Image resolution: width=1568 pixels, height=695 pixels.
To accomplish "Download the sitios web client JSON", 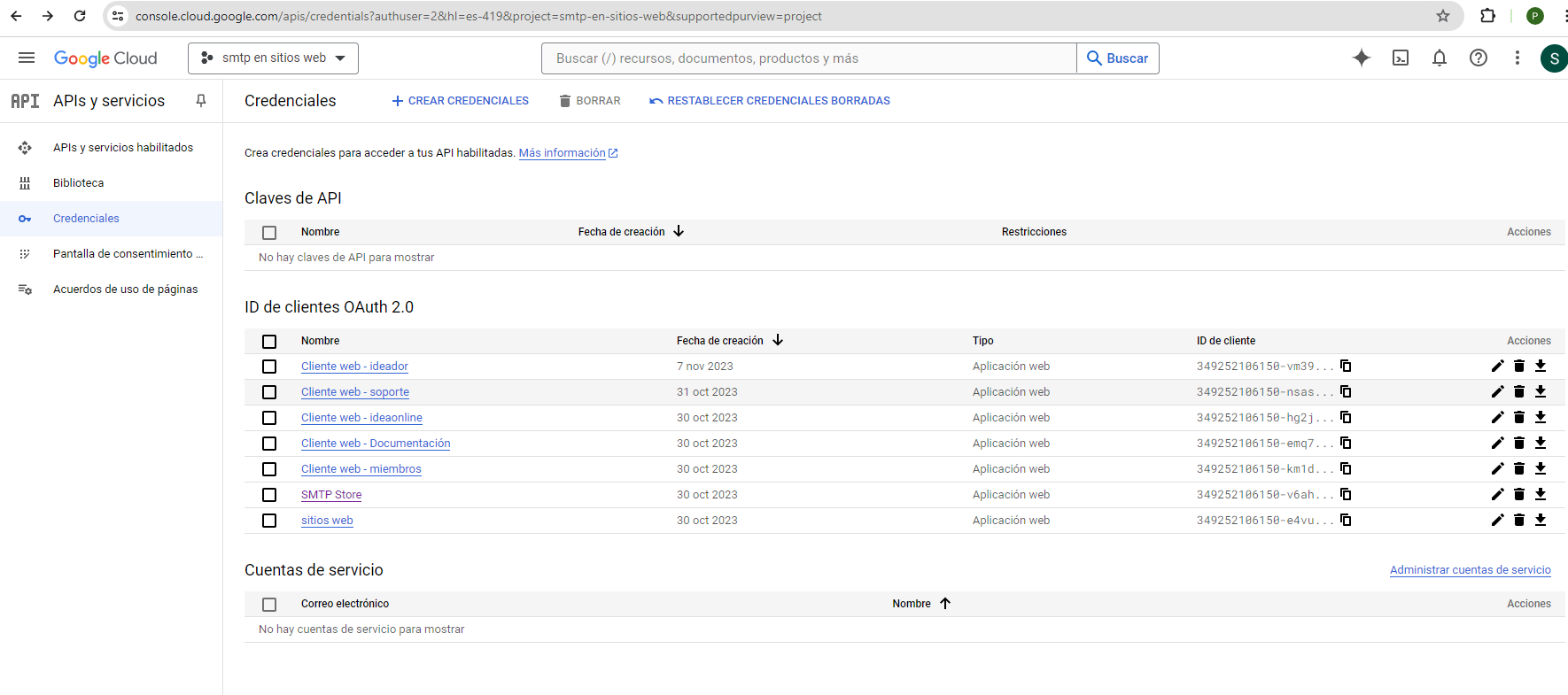I will [x=1541, y=521].
